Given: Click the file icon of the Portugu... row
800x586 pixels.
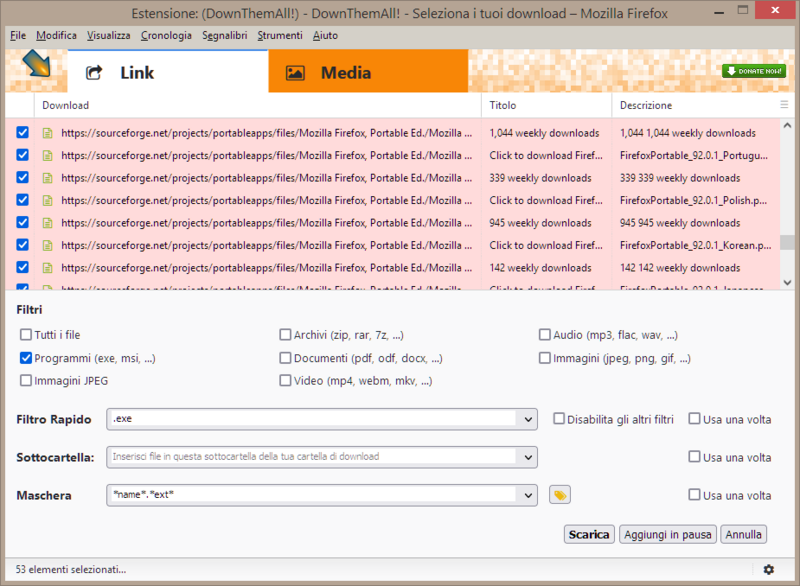Looking at the screenshot, I should point(47,156).
